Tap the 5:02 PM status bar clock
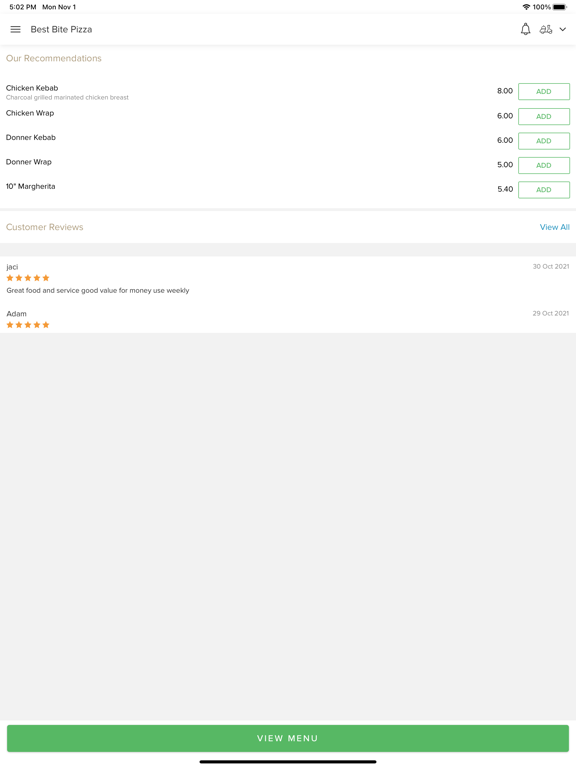The width and height of the screenshot is (576, 768). [x=23, y=7]
